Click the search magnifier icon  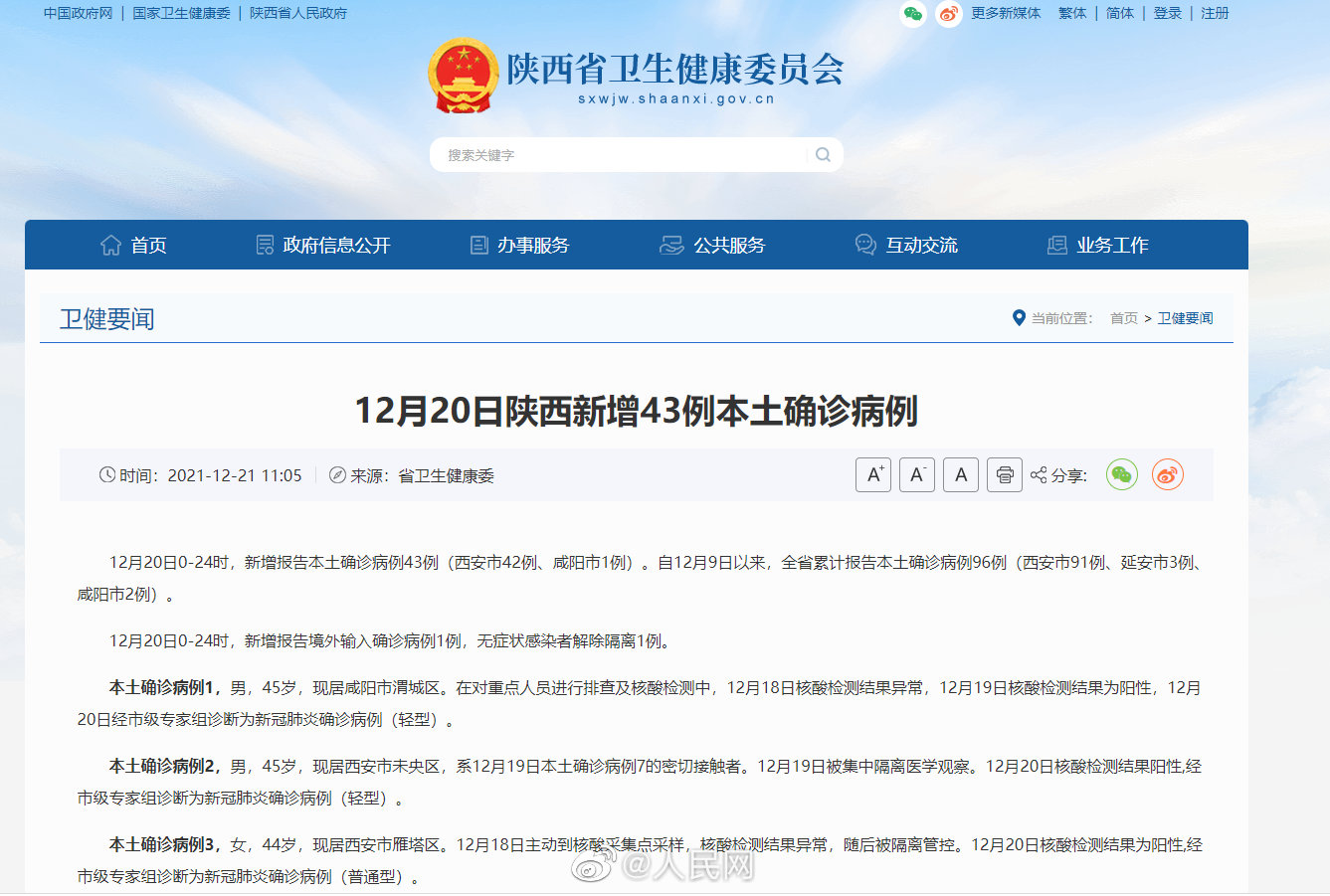click(x=823, y=155)
